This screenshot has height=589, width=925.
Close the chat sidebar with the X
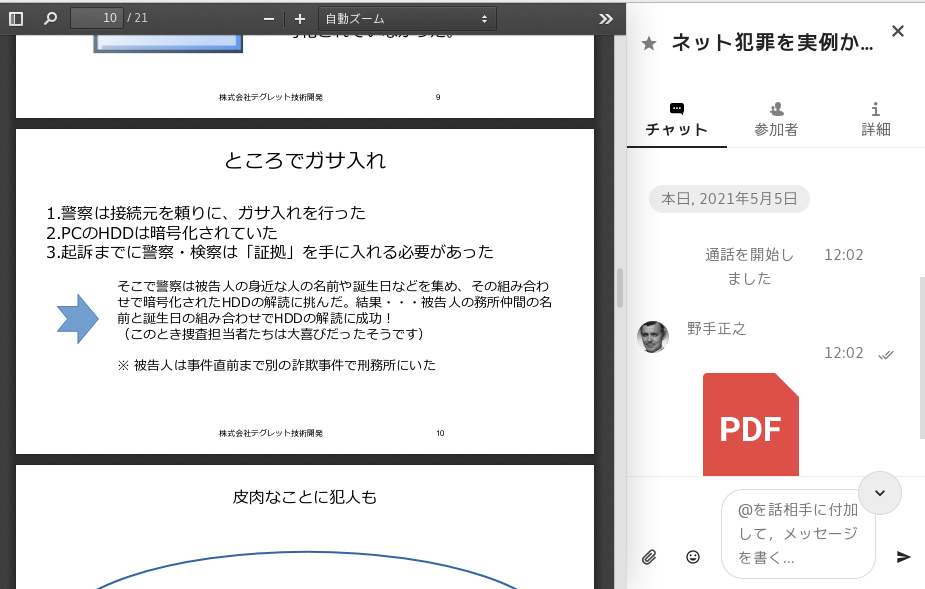(898, 31)
